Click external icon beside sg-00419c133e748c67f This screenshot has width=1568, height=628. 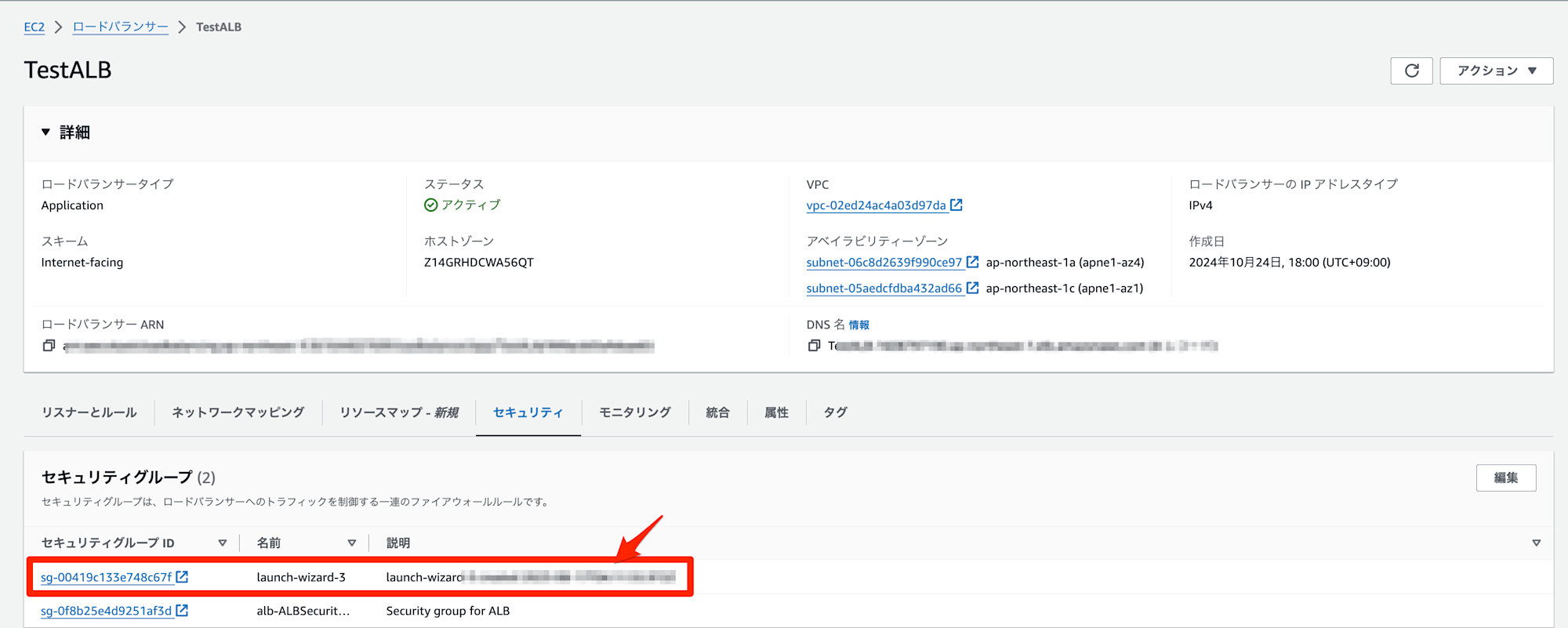pyautogui.click(x=182, y=576)
